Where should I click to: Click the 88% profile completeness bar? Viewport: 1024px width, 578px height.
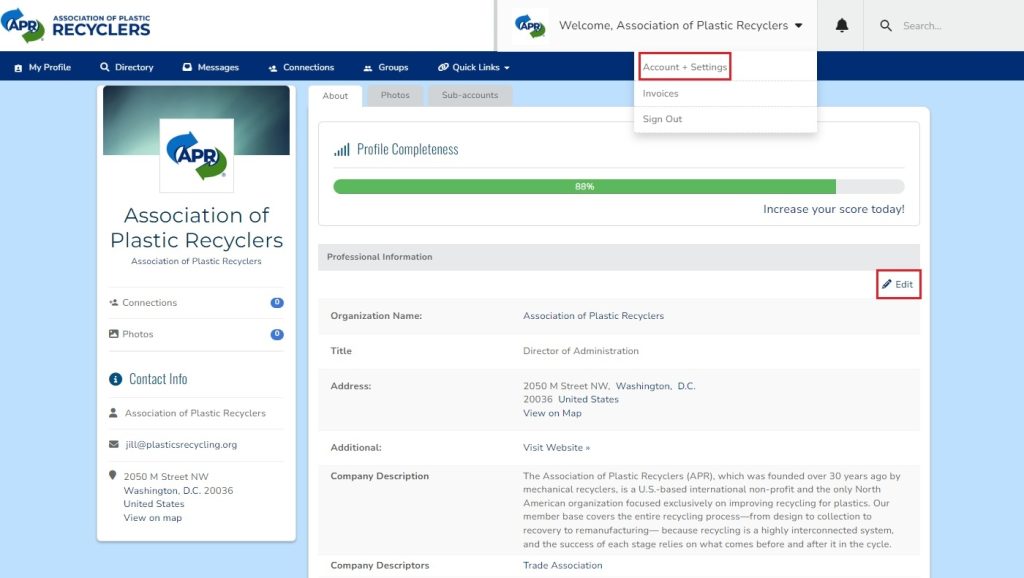coord(618,187)
